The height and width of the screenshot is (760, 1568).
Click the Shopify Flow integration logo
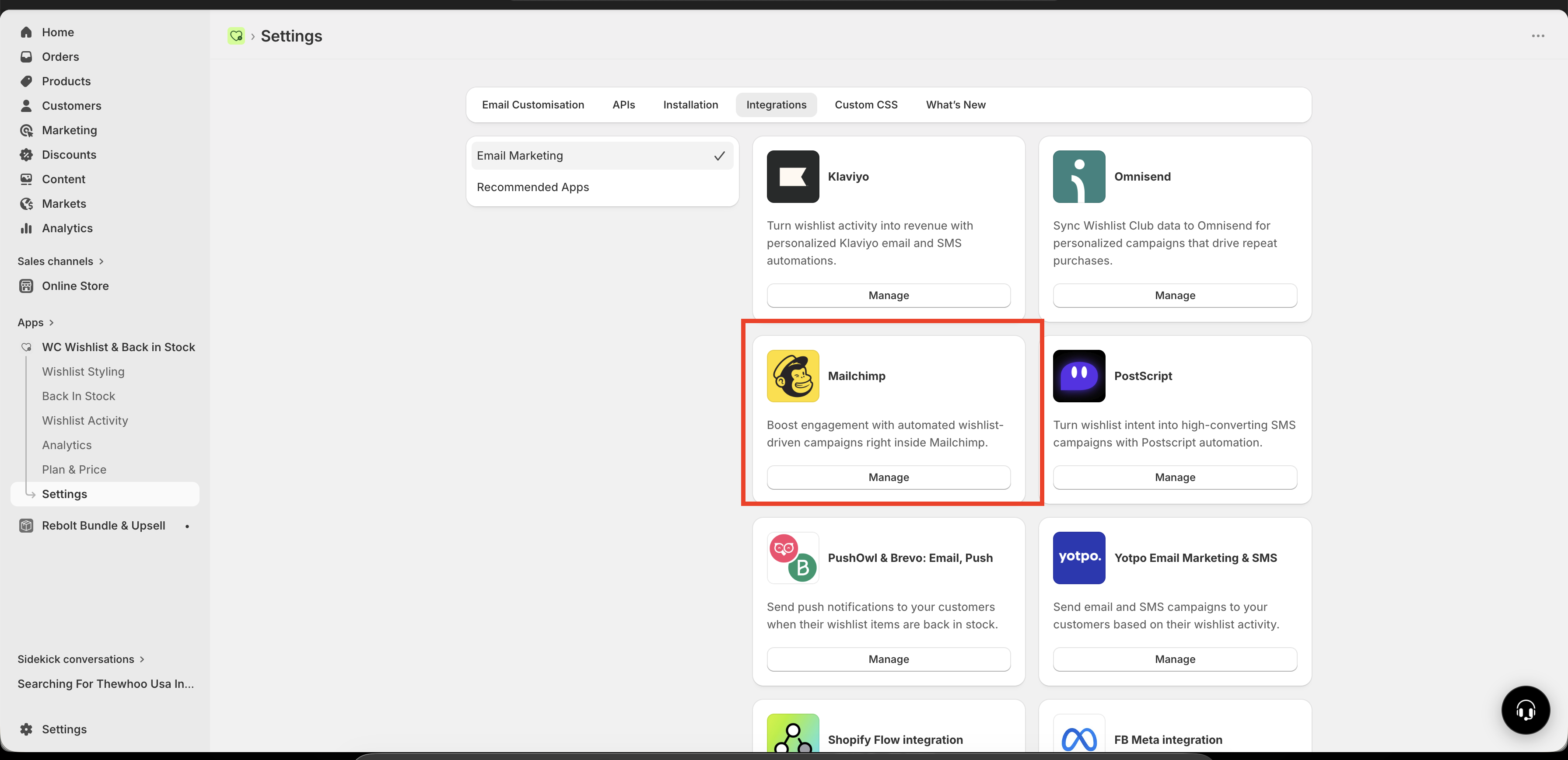[792, 734]
